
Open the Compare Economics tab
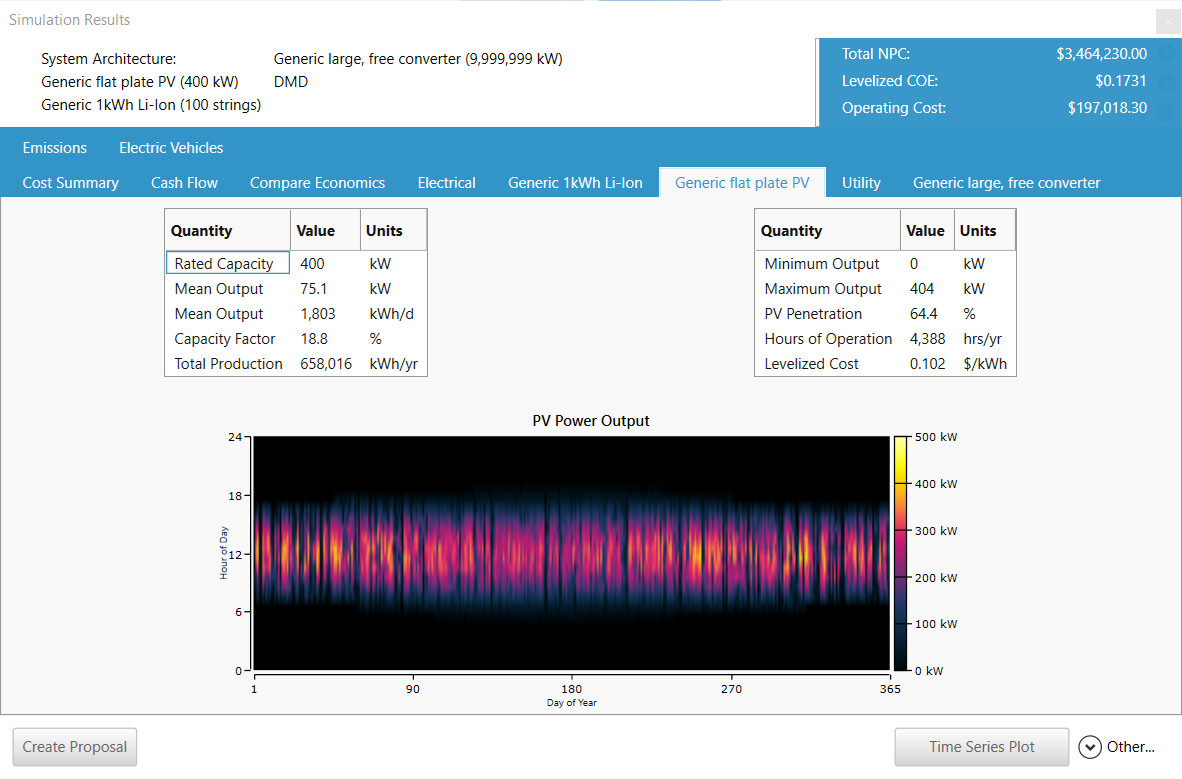pos(317,182)
